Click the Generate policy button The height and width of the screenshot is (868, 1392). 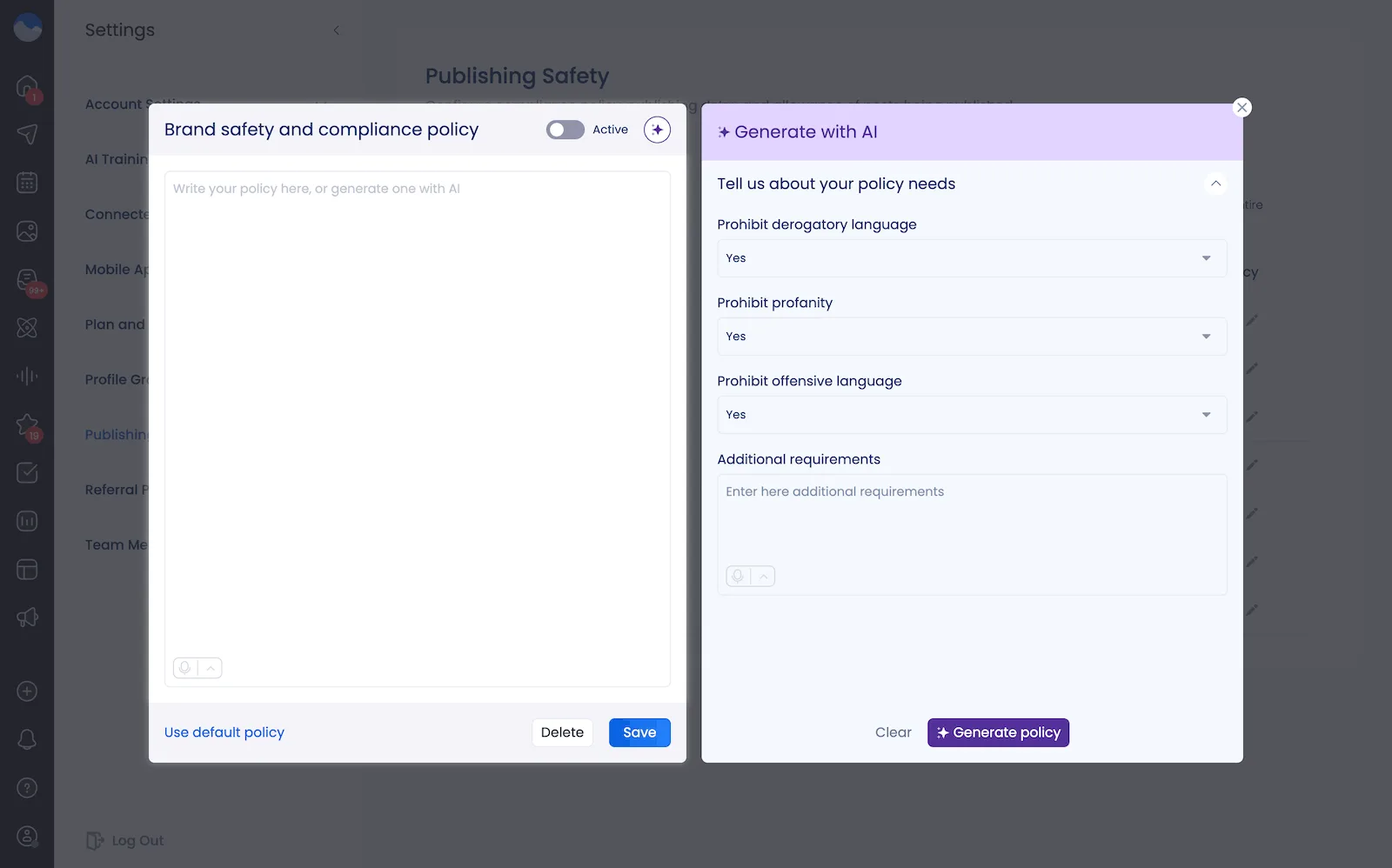point(998,732)
